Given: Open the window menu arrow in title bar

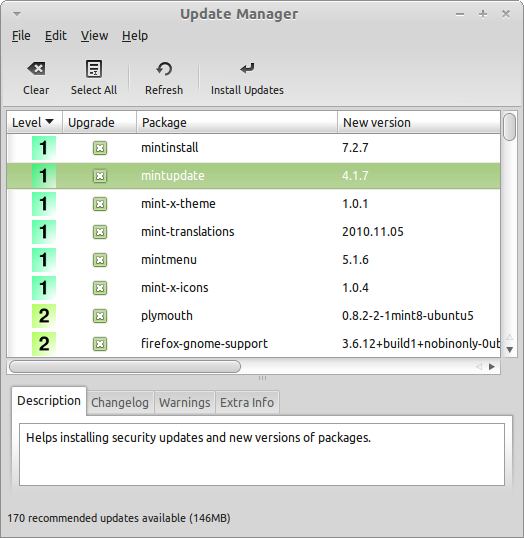Looking at the screenshot, I should [x=17, y=14].
